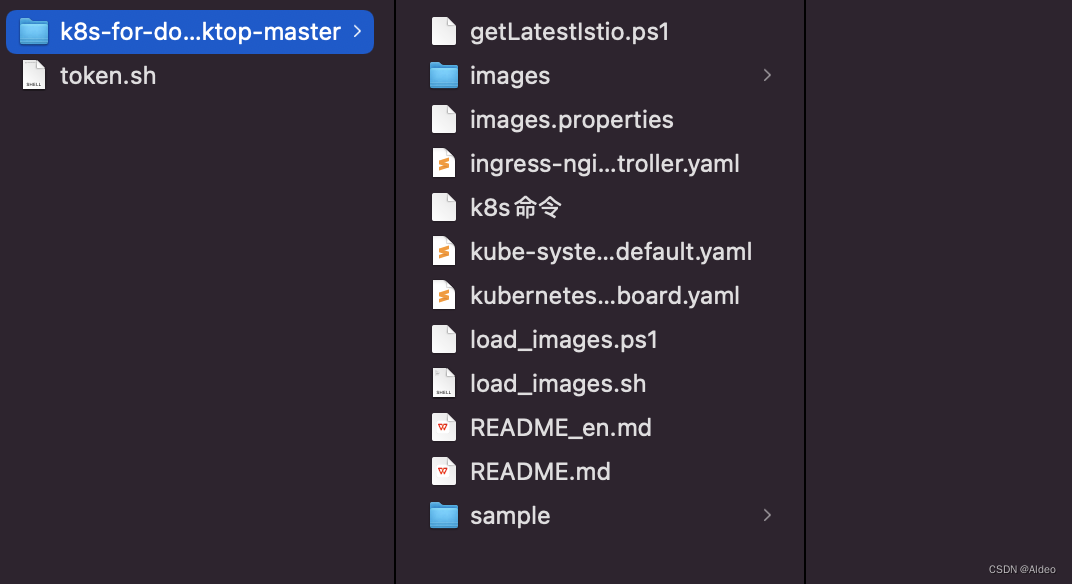Select the file name load_images.ps1
Image resolution: width=1072 pixels, height=584 pixels.
coord(564,340)
